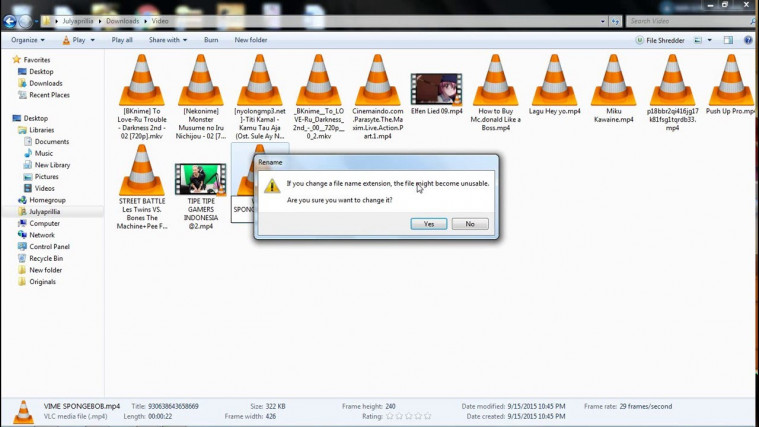Create a New folder from the toolbar
Screen dimensions: 759x427
pyautogui.click(x=251, y=40)
